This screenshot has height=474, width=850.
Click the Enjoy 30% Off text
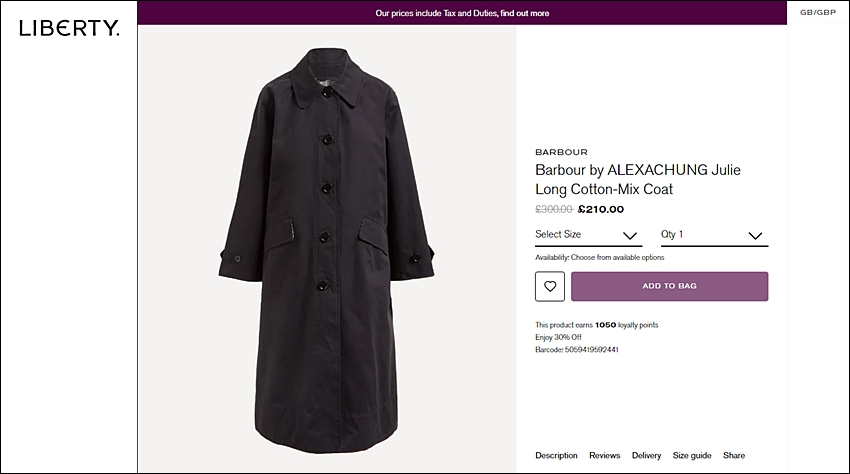pyautogui.click(x=558, y=337)
